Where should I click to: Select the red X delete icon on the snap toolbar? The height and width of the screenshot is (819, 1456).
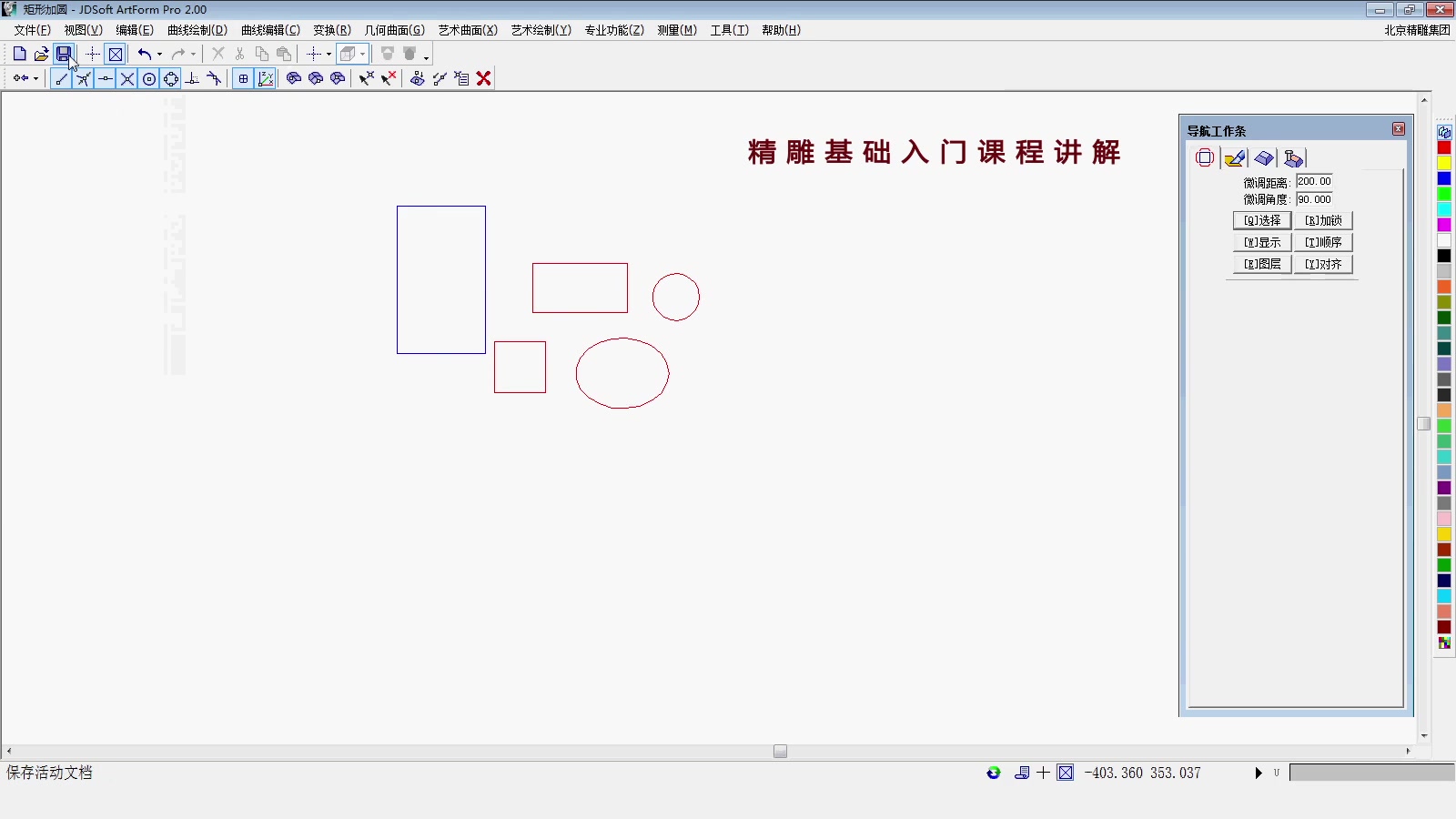point(483,78)
